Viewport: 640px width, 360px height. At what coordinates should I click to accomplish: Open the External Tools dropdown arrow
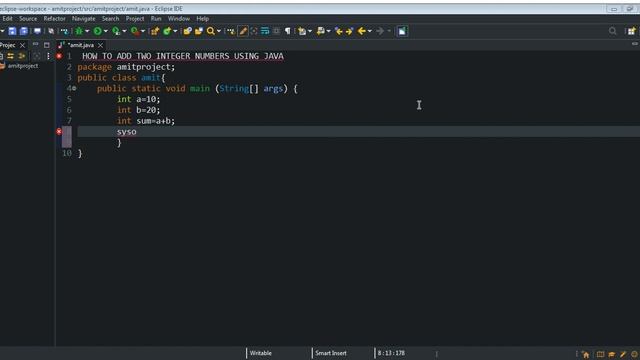[x=143, y=31]
